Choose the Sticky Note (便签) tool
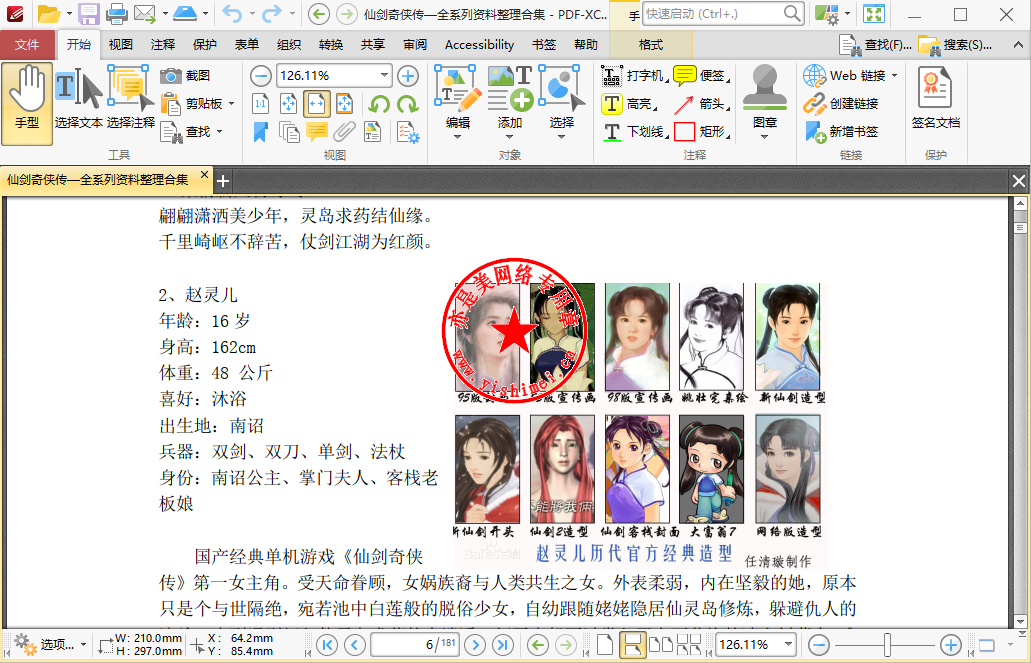 [701, 76]
